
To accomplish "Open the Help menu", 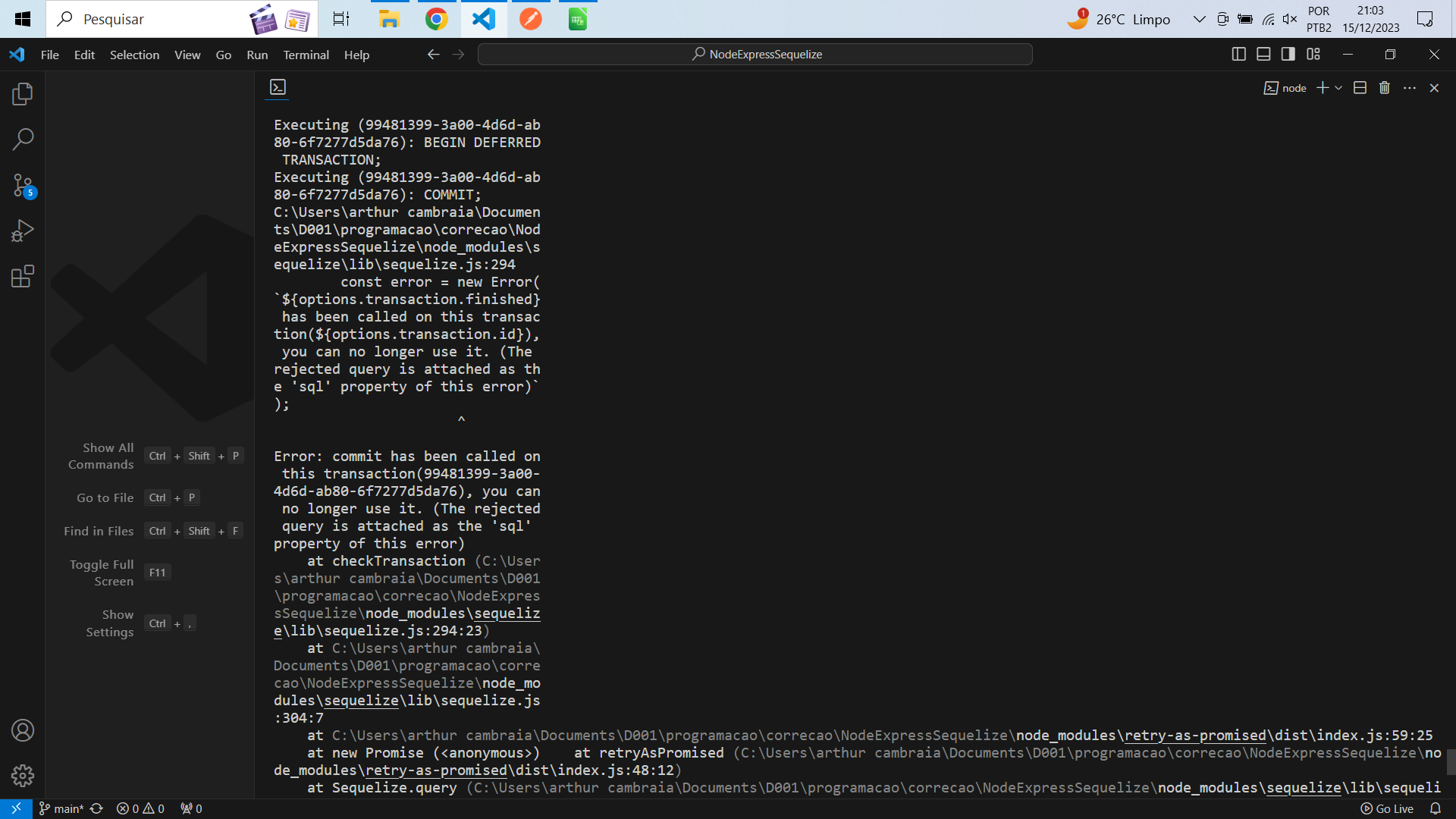I will [x=356, y=55].
